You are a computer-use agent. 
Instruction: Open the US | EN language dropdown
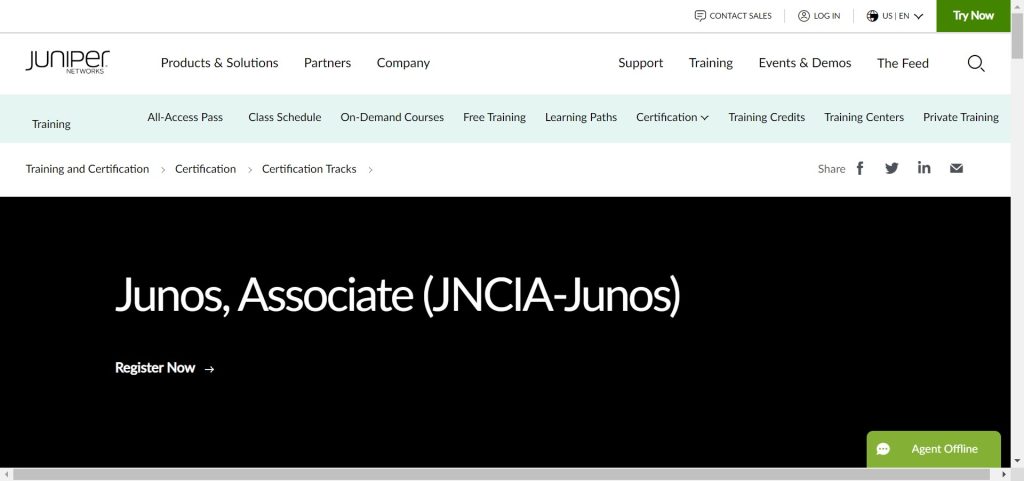coord(895,16)
